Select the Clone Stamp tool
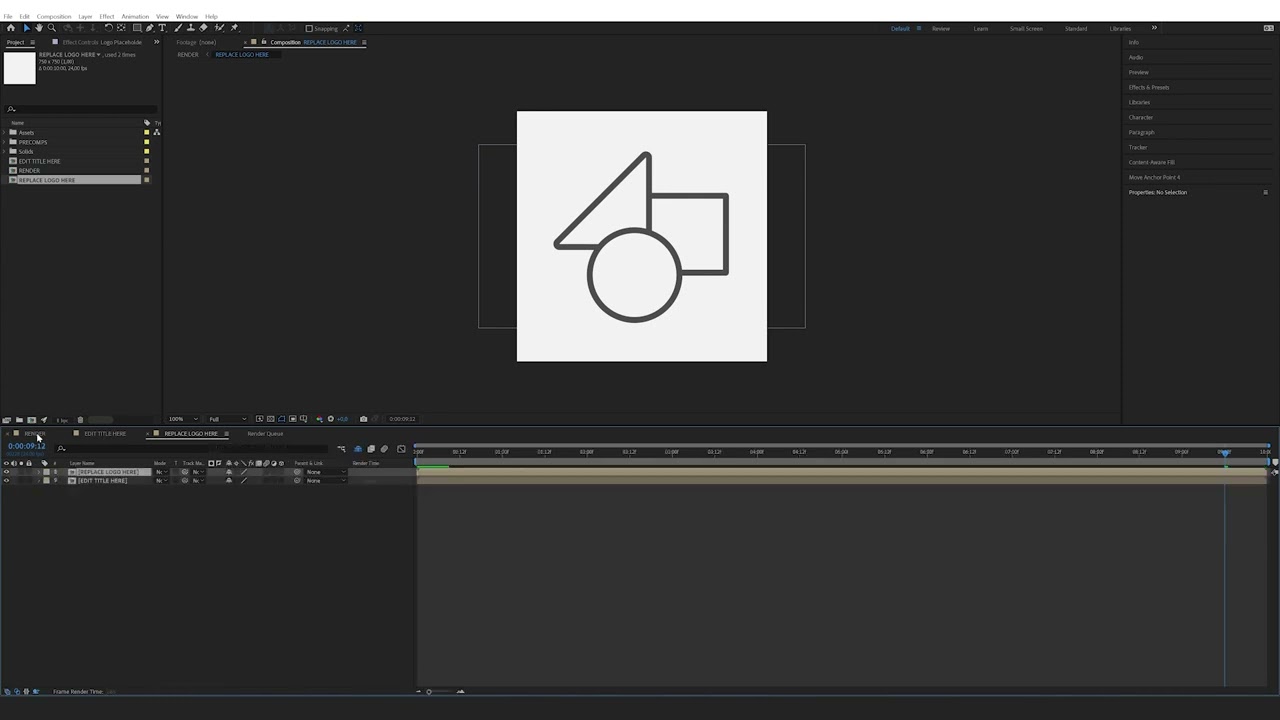Screen dimensions: 1280x720 191,28
